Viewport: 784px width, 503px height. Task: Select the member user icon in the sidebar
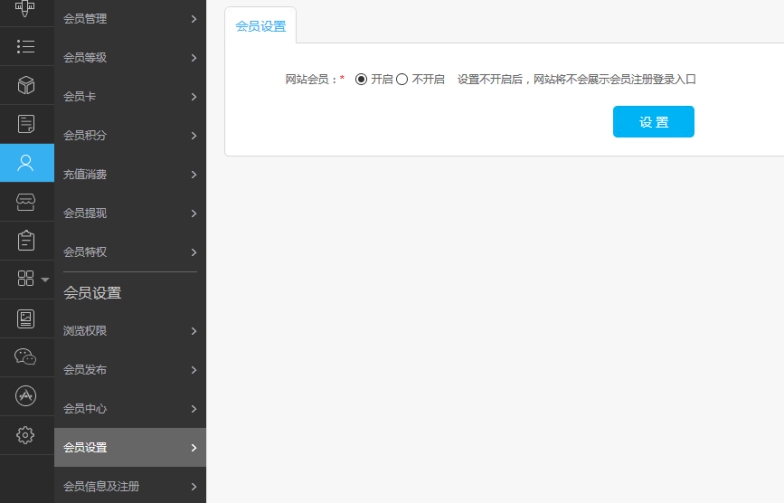click(26, 163)
